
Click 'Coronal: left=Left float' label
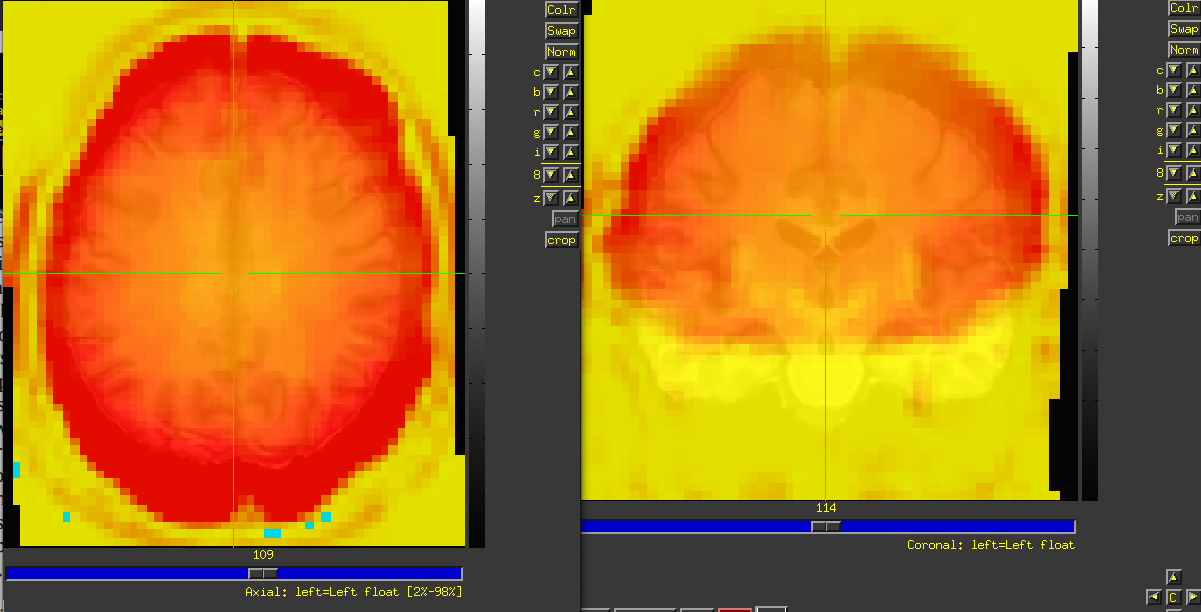point(991,545)
